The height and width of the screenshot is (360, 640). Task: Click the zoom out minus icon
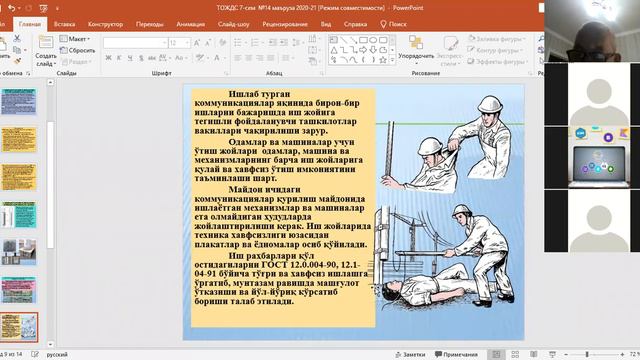tap(566, 354)
